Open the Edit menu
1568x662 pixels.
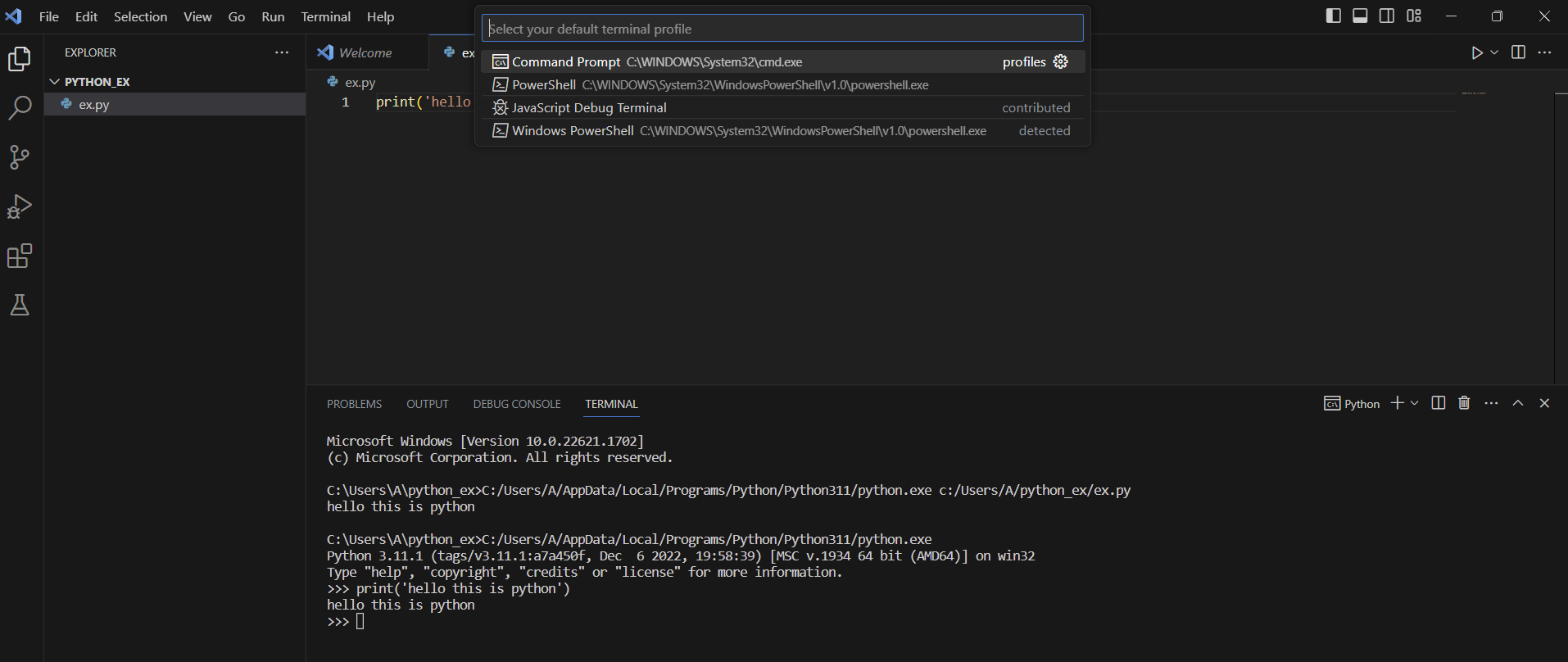point(86,16)
